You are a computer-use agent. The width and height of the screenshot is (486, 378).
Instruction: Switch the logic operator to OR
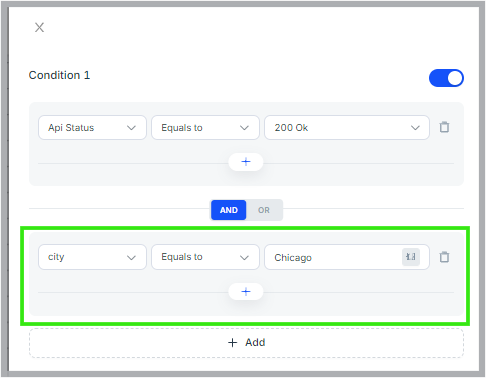point(264,210)
